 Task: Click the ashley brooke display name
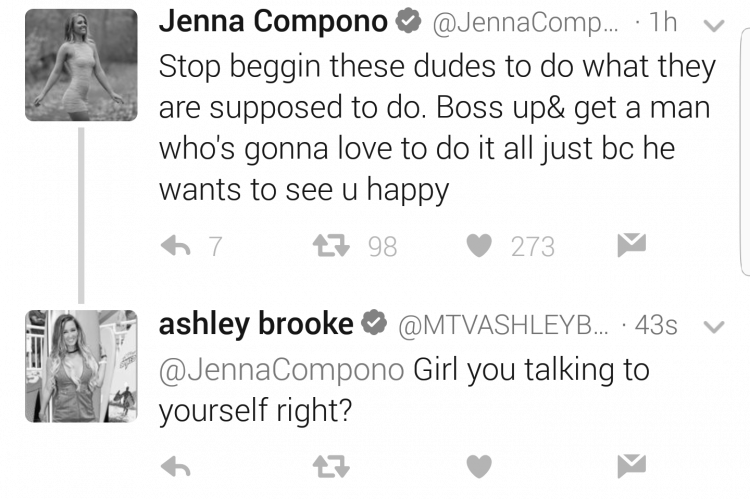(256, 324)
